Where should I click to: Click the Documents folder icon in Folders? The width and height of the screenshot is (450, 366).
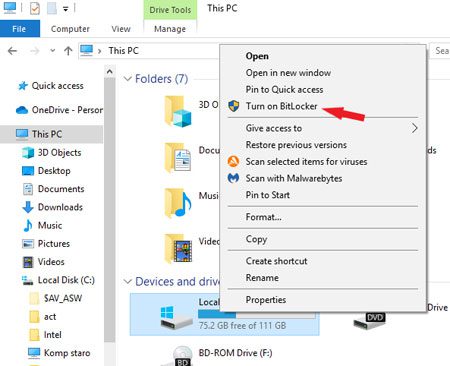point(178,157)
